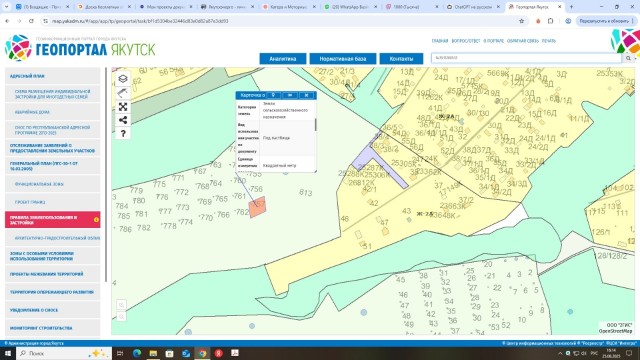Open the Windows Start menu
Viewport: 640px width, 360px height.
pos(7,353)
